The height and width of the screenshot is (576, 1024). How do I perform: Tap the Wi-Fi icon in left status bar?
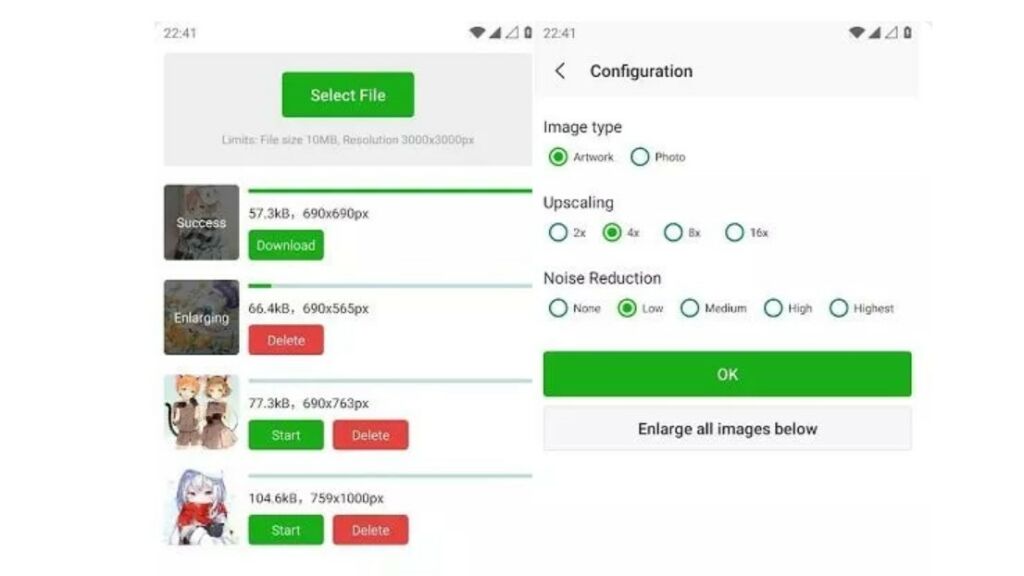(x=477, y=33)
